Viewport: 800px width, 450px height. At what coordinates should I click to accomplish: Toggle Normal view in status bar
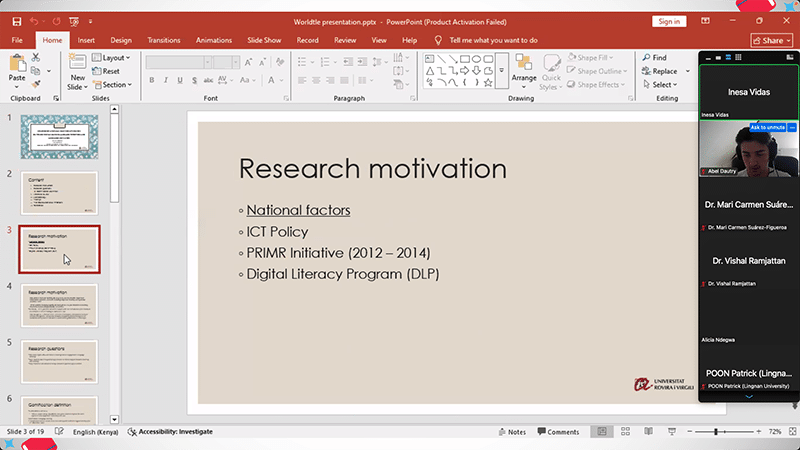(602, 432)
